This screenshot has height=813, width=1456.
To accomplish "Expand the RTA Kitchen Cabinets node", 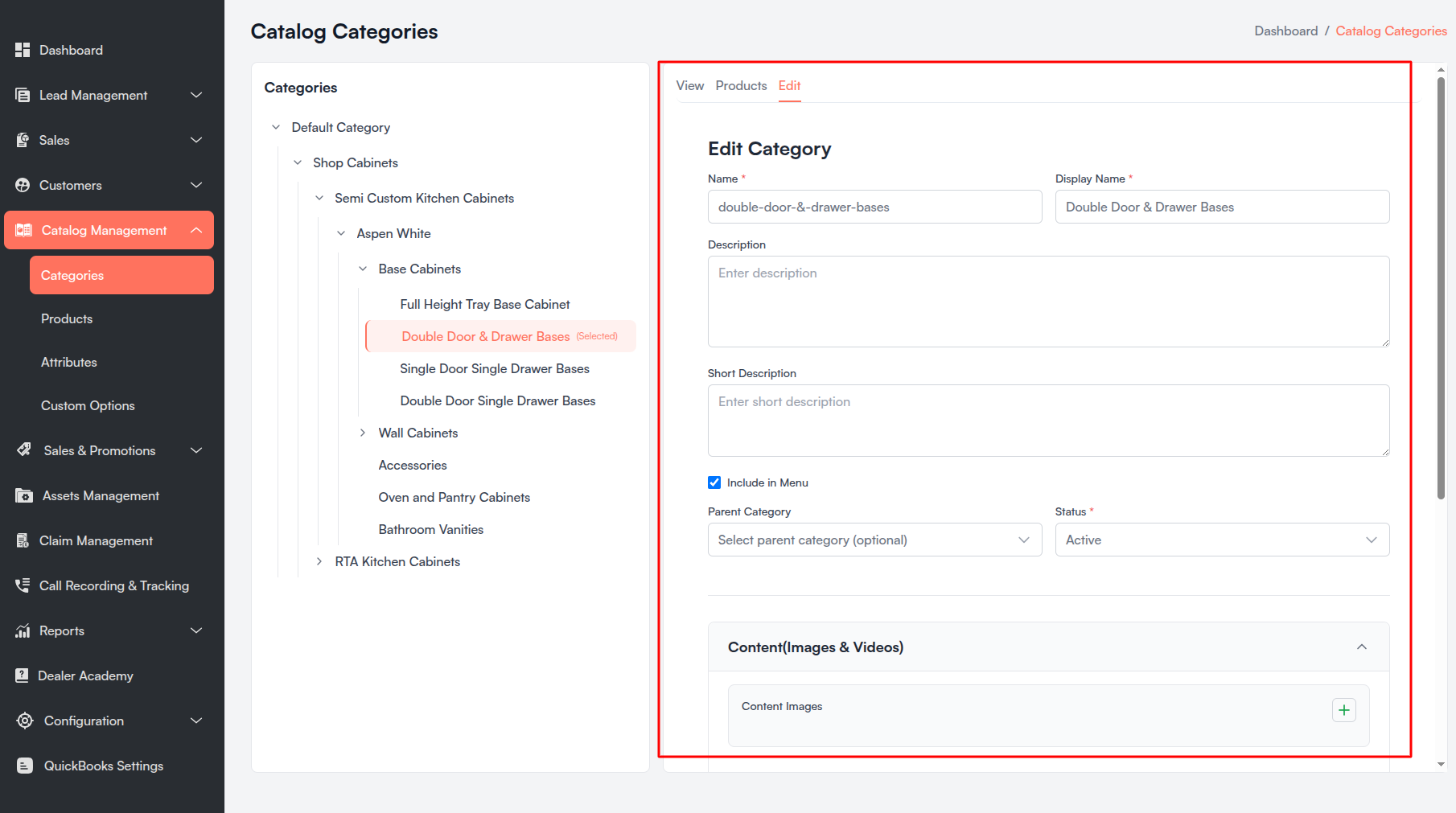I will point(319,561).
